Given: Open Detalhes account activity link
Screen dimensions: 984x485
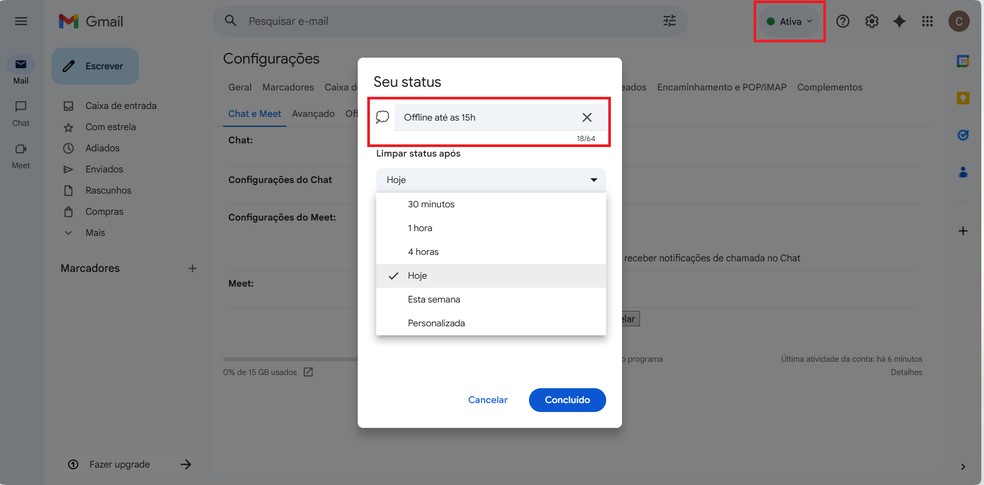Looking at the screenshot, I should point(906,373).
